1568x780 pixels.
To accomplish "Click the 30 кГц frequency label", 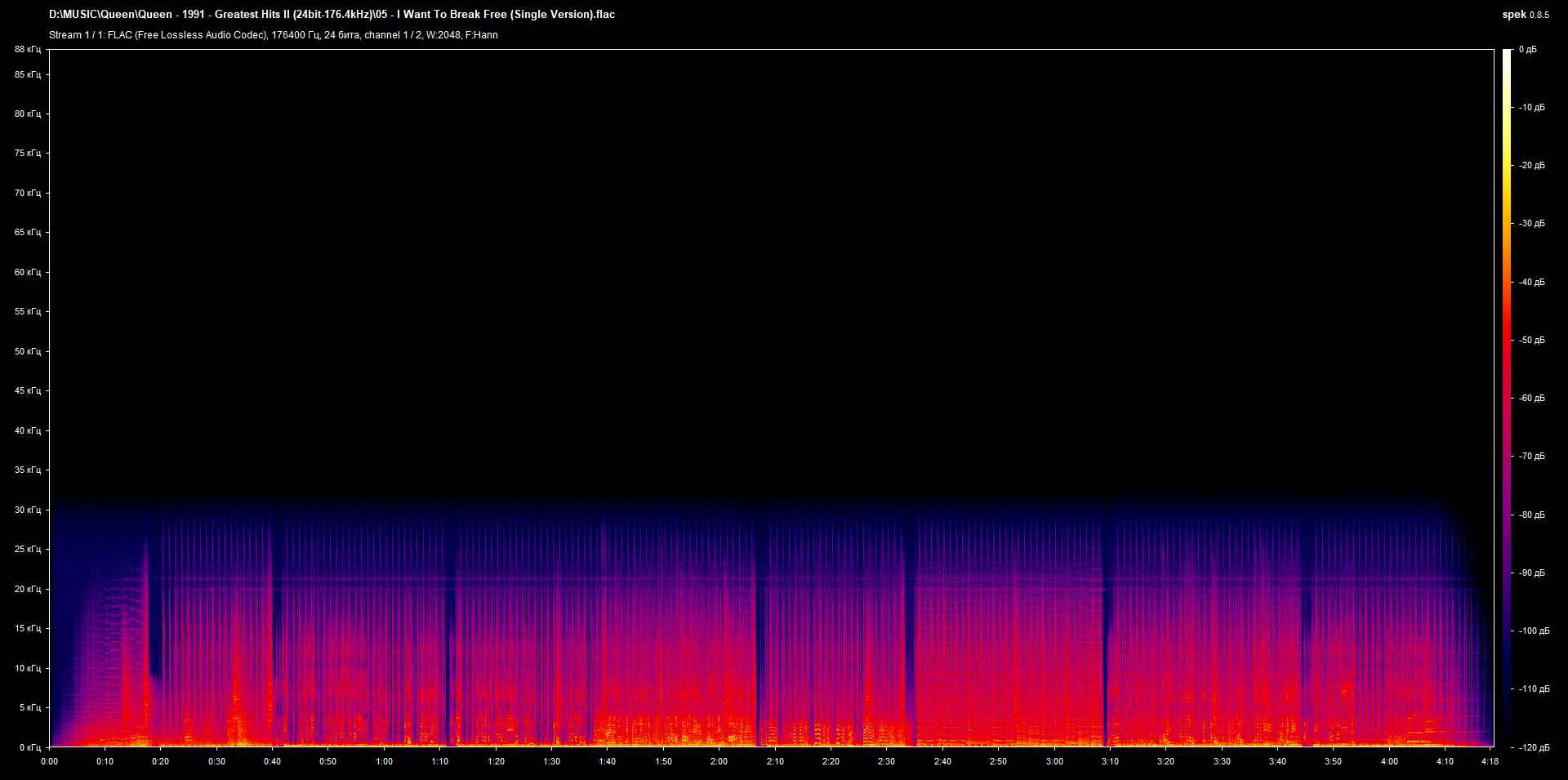I will coord(28,510).
